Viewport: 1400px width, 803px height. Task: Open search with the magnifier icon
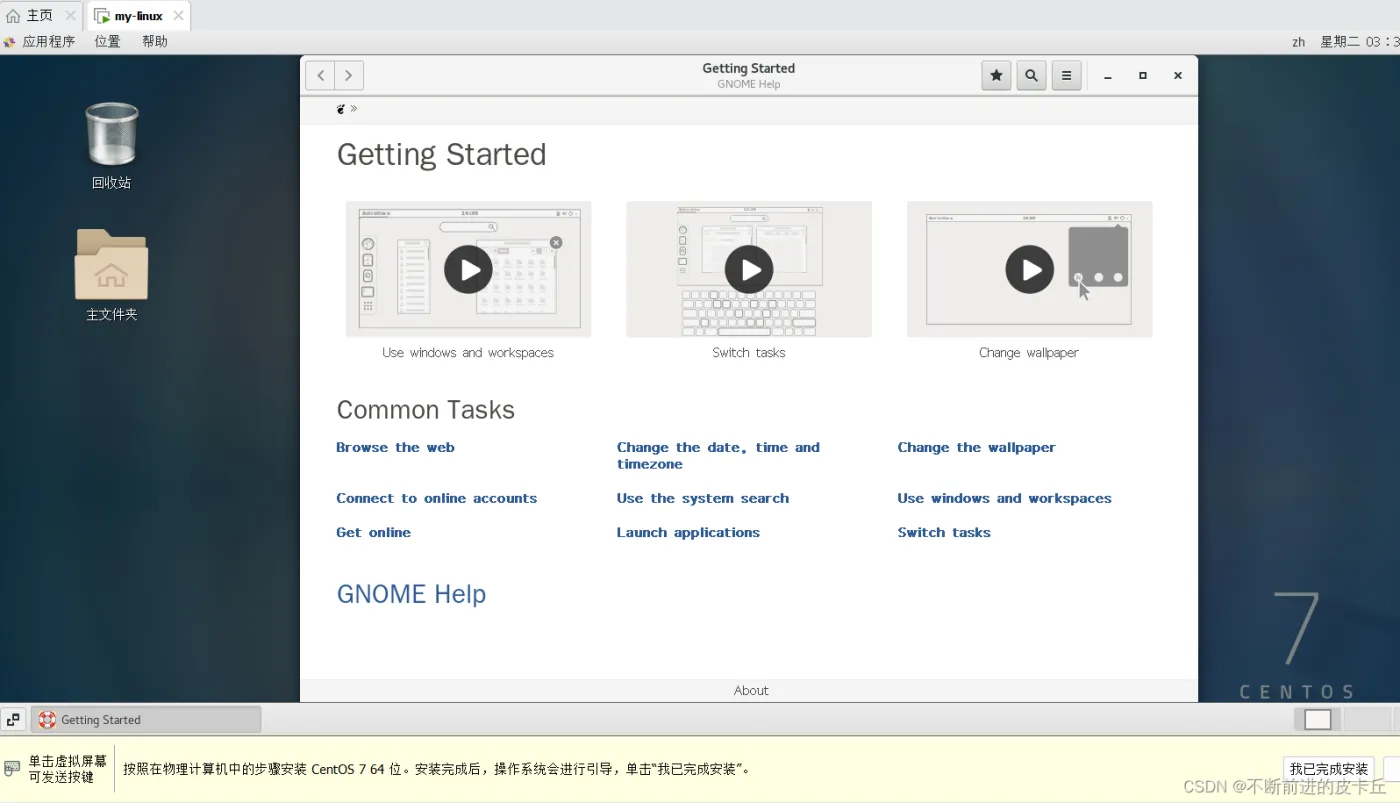pyautogui.click(x=1031, y=75)
